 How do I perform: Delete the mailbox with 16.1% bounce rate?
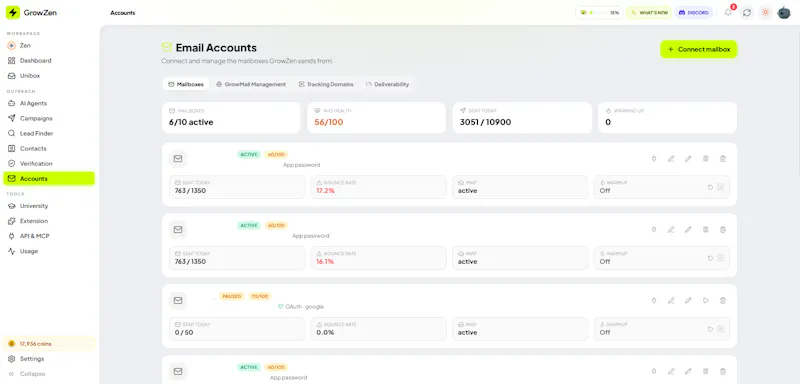[722, 229]
